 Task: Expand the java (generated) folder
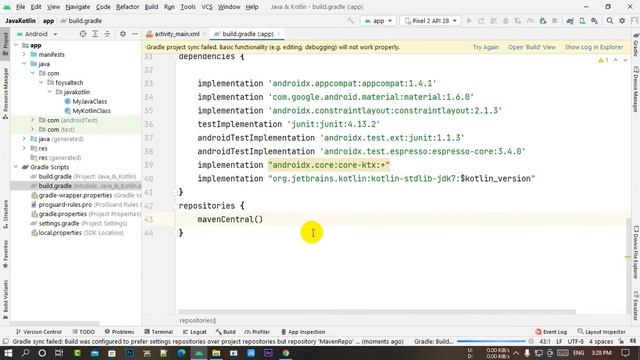tap(24, 139)
